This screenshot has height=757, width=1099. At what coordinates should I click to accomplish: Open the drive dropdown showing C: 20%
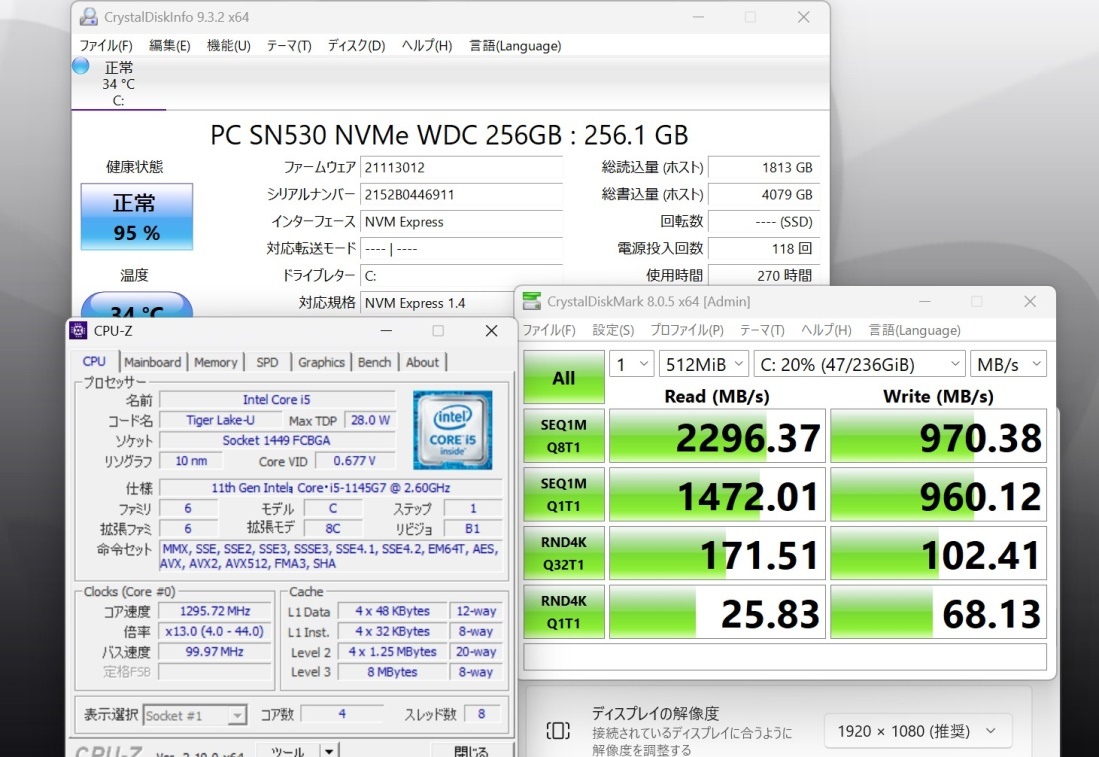click(x=859, y=364)
